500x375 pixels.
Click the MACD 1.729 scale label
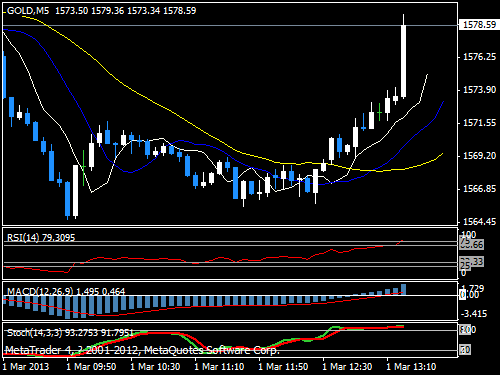[x=473, y=288]
